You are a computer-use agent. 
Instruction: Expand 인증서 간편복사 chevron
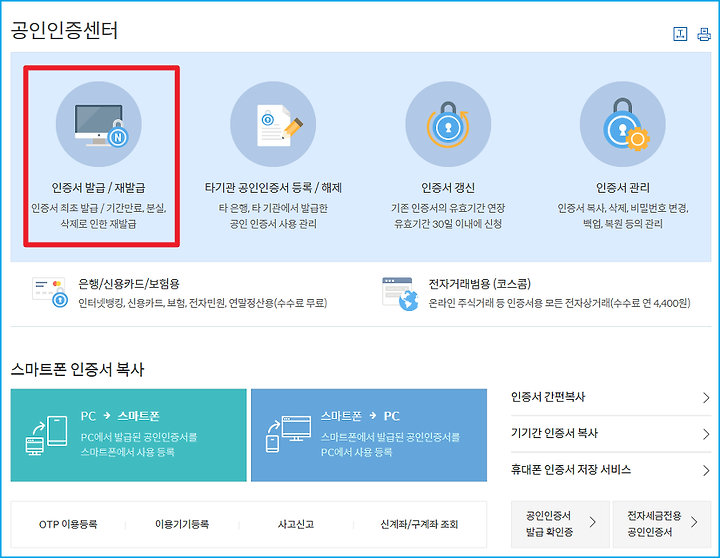tap(706, 398)
